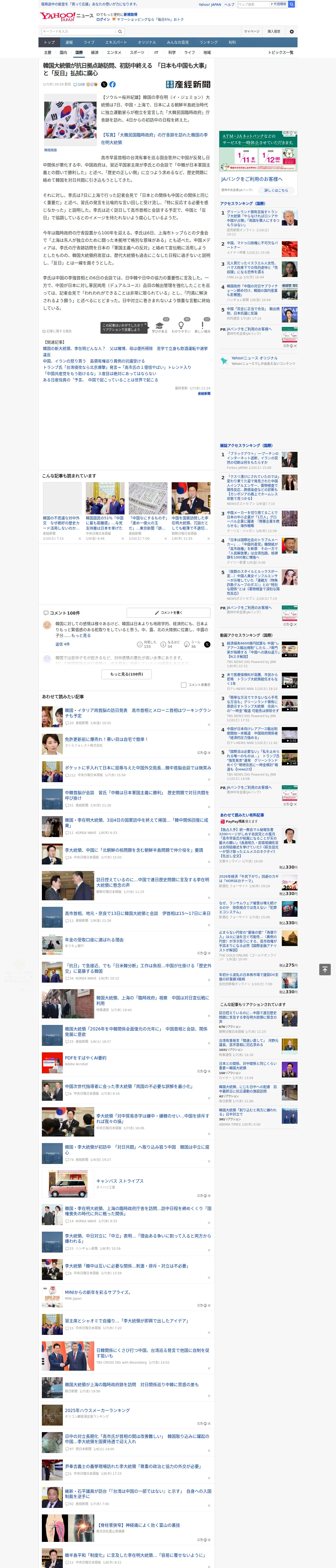Click the blue web search button top right
Screen dimensions: 336x1568
click(x=292, y=4)
